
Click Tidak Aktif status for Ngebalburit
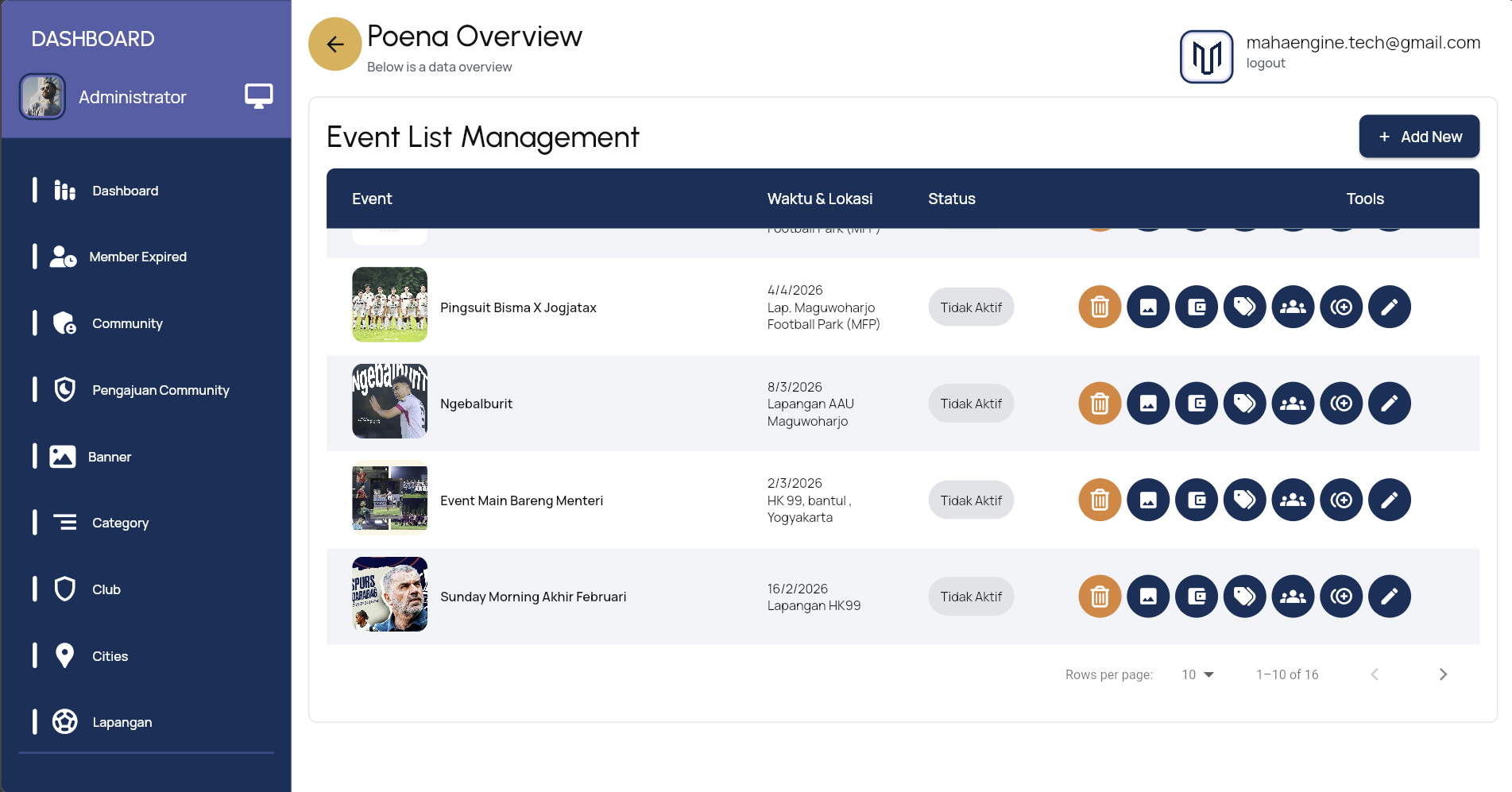[971, 404]
